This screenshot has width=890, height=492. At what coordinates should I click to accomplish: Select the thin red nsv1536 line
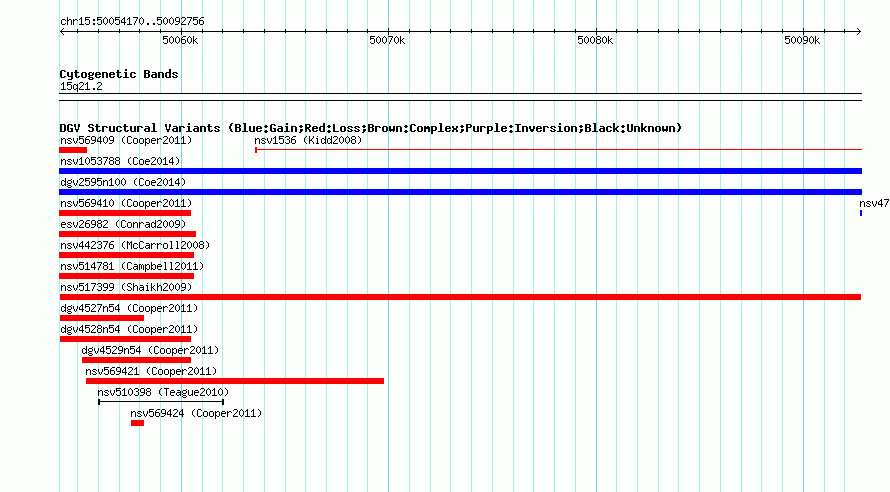pos(559,150)
